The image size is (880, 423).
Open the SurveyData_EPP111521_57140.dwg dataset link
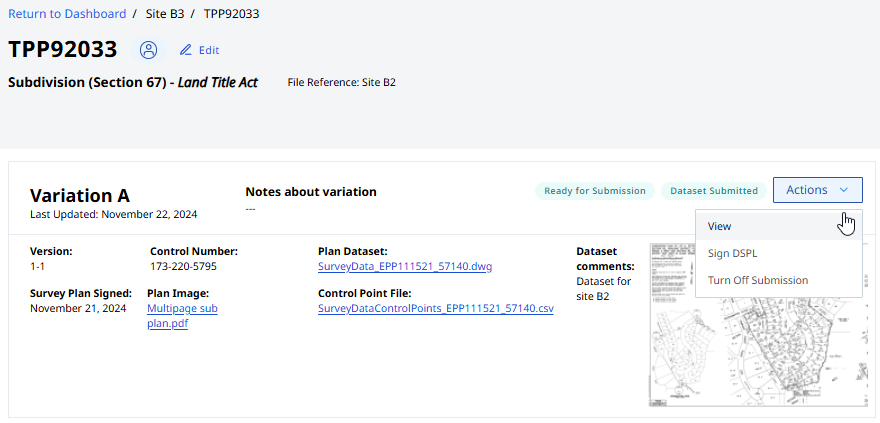point(405,267)
